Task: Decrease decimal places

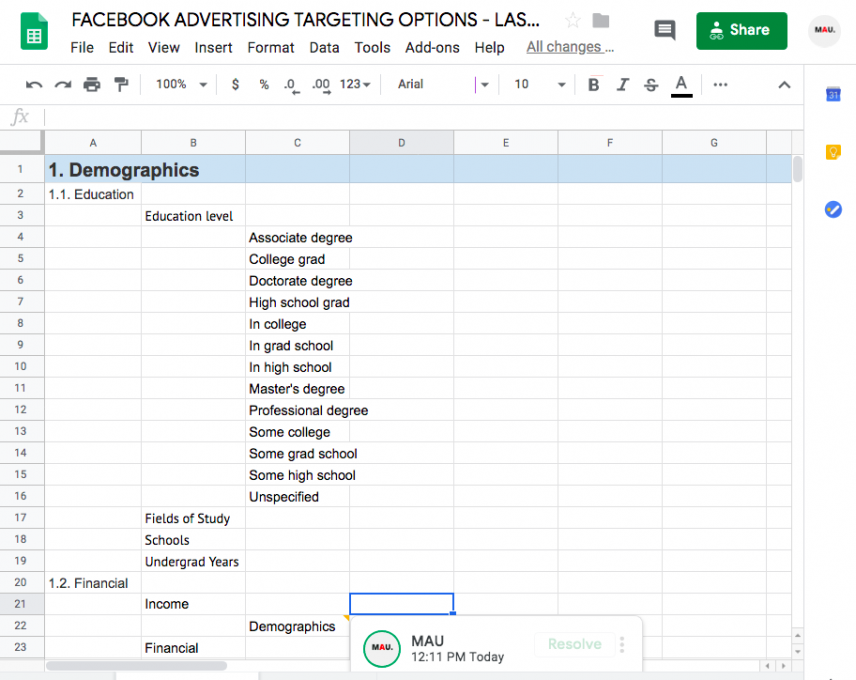Action: [292, 85]
